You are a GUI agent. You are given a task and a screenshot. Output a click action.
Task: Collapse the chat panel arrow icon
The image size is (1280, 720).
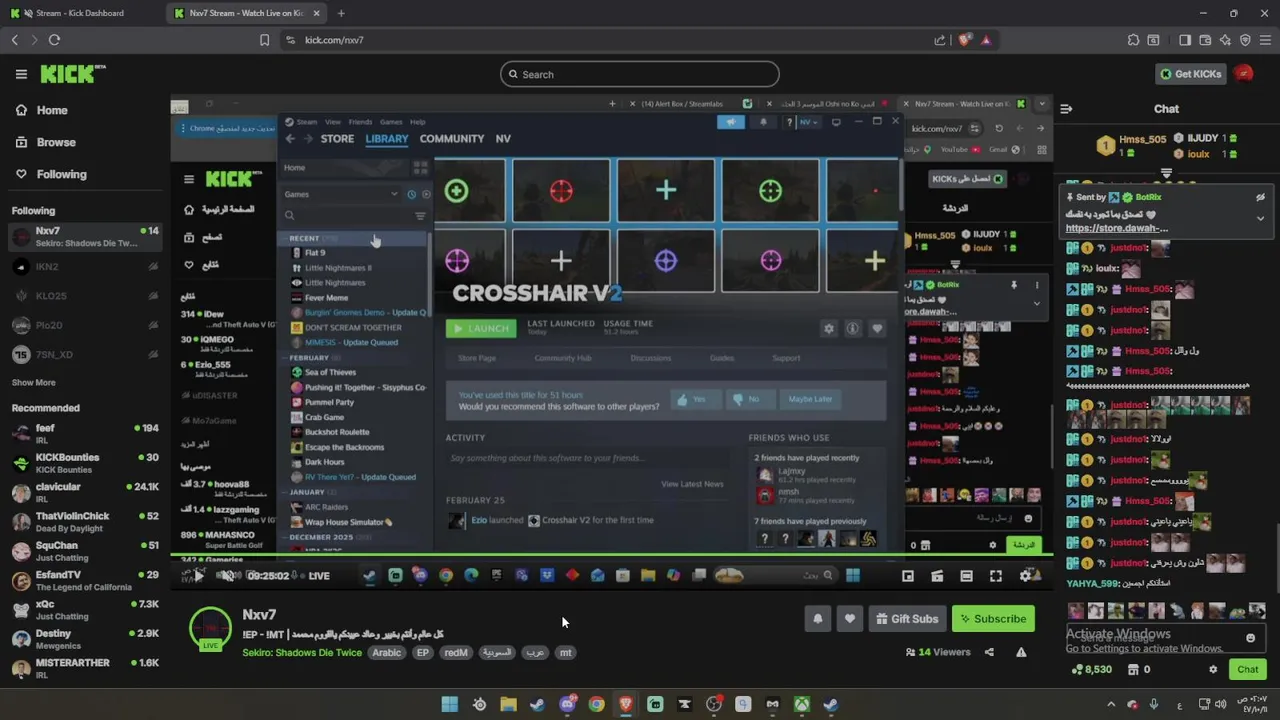click(1066, 109)
